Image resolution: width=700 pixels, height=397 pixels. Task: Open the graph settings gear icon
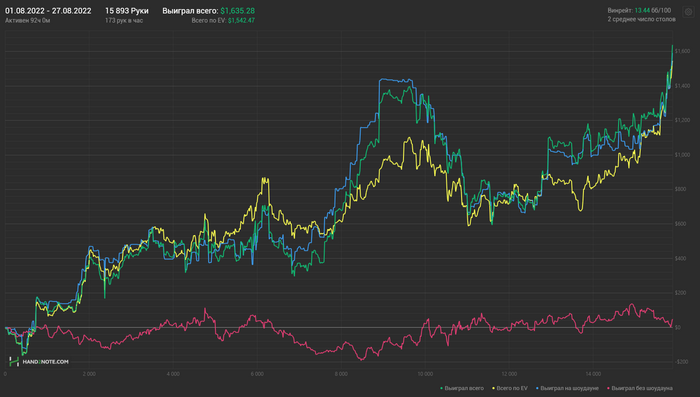688,12
